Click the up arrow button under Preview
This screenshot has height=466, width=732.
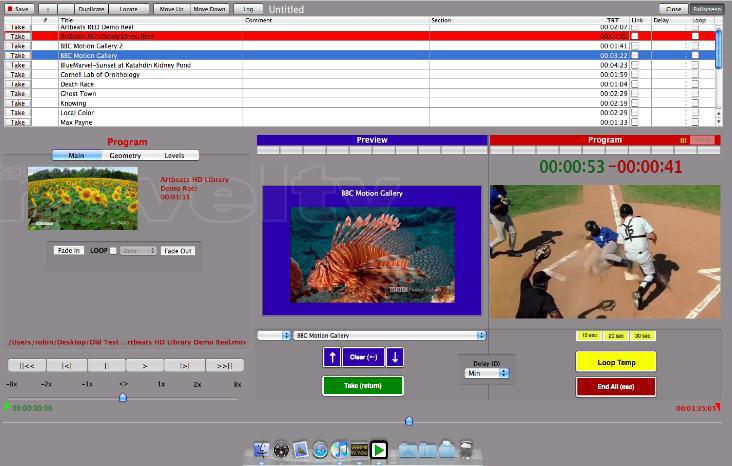[x=332, y=357]
